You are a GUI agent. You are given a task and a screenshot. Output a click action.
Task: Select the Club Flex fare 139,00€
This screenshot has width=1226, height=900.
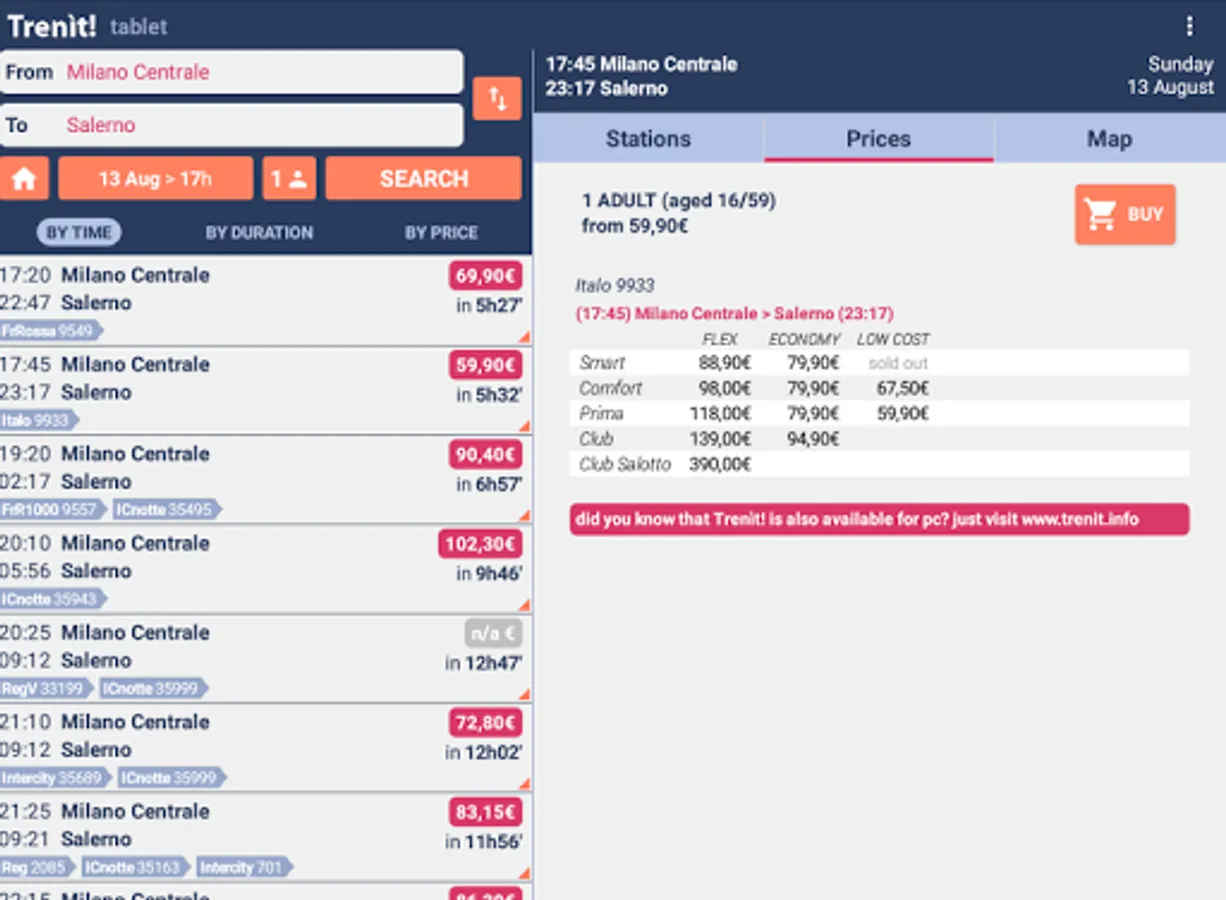pyautogui.click(x=720, y=439)
